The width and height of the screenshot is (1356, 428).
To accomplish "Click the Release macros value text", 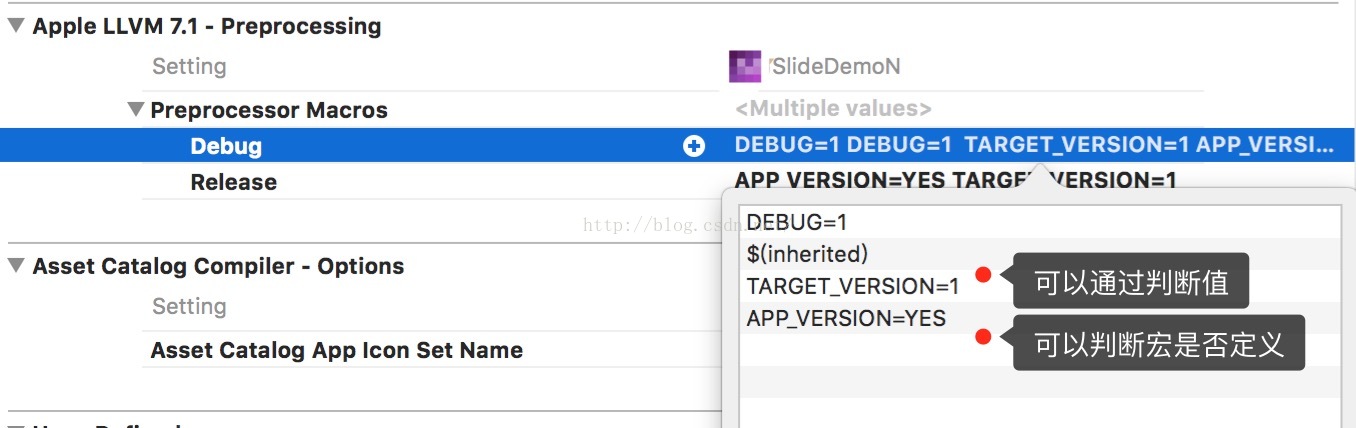I will pos(955,180).
